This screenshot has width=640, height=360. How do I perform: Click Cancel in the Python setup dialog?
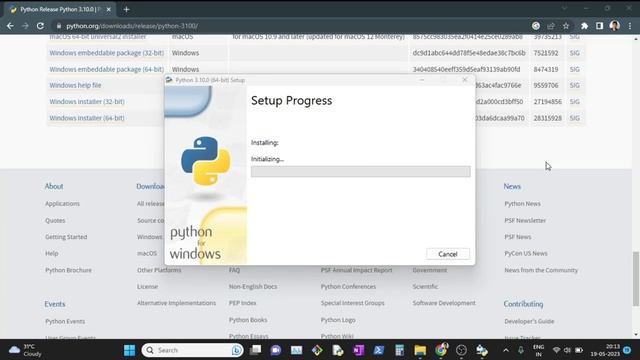[448, 254]
